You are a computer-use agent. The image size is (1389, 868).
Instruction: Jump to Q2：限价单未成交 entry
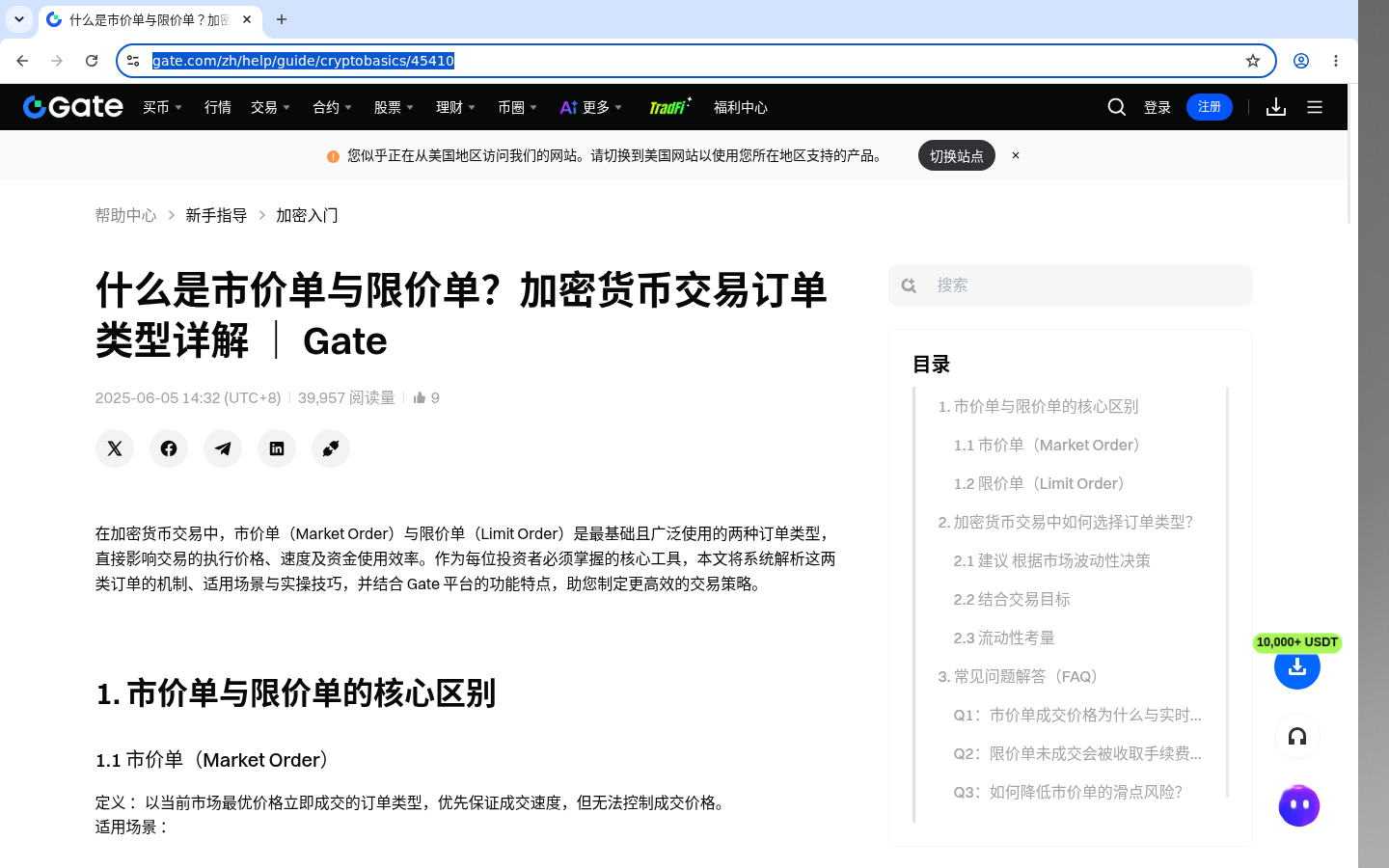[1077, 753]
